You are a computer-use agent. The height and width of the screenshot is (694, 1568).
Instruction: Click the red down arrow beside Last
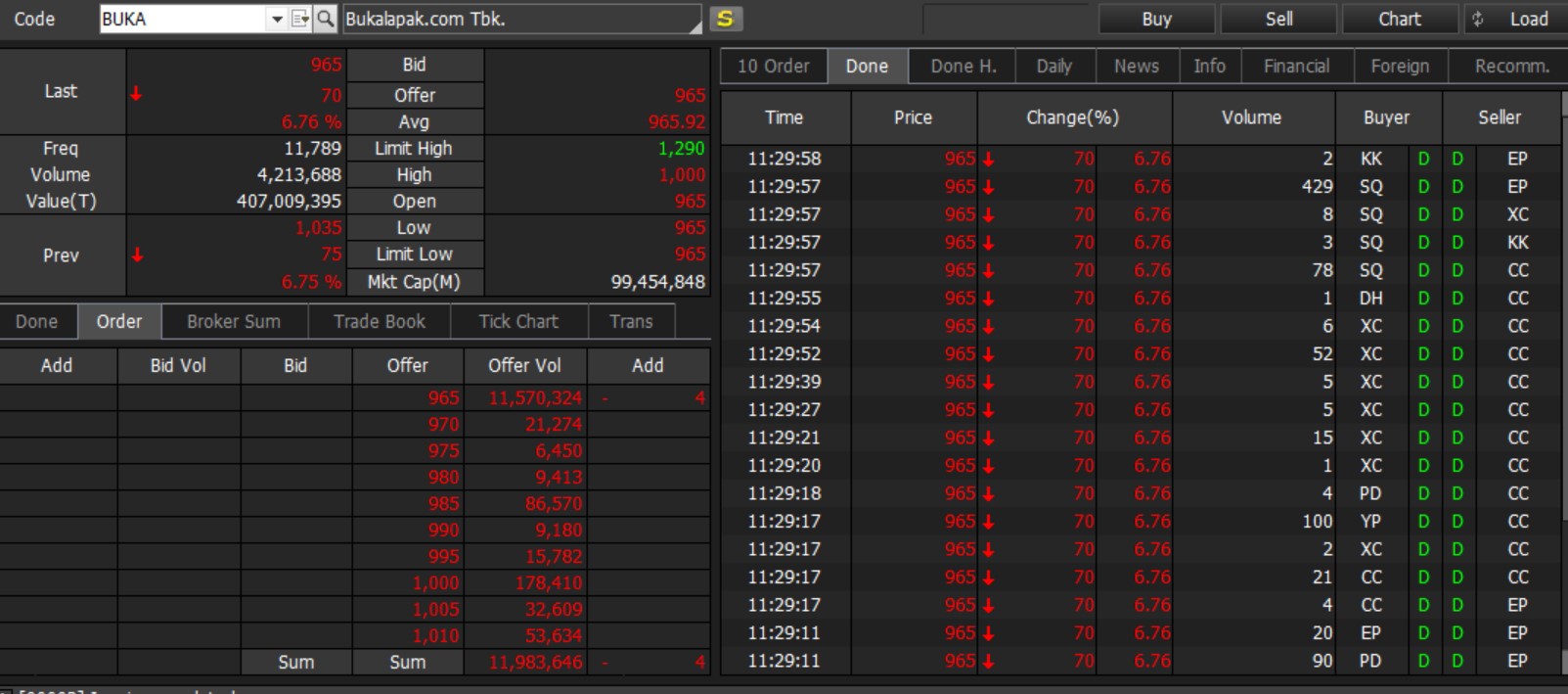[136, 94]
